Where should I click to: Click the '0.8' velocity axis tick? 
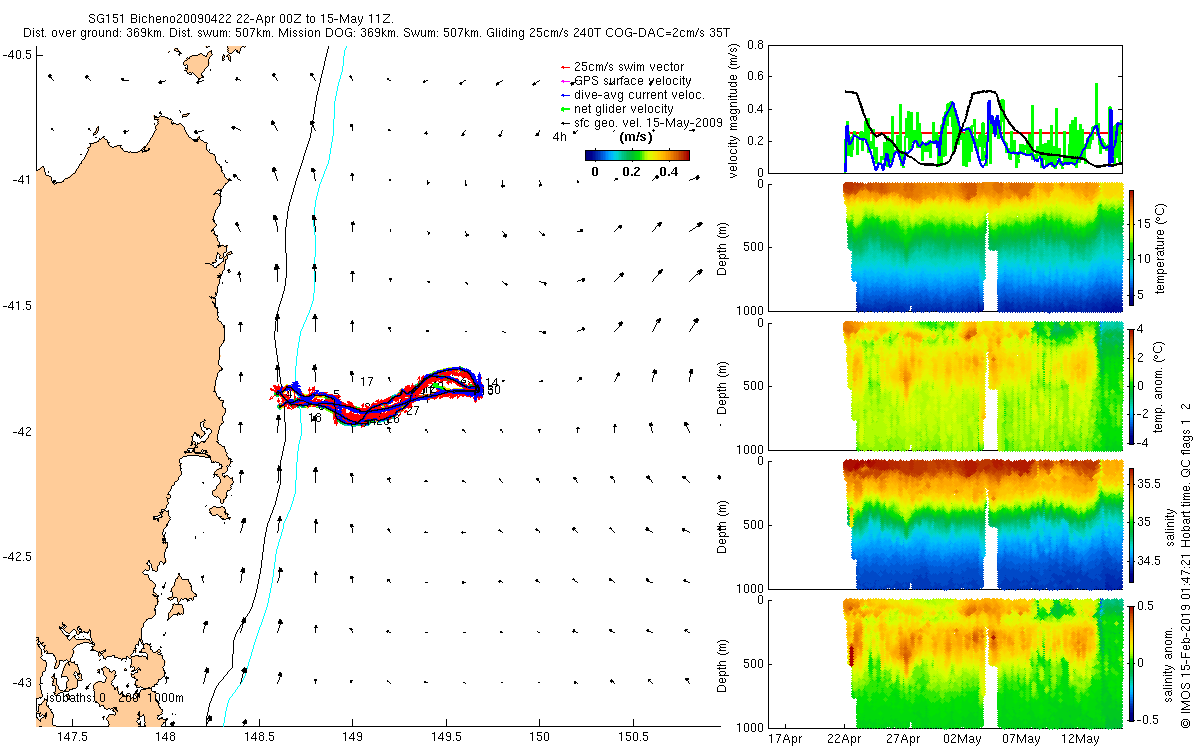755,46
